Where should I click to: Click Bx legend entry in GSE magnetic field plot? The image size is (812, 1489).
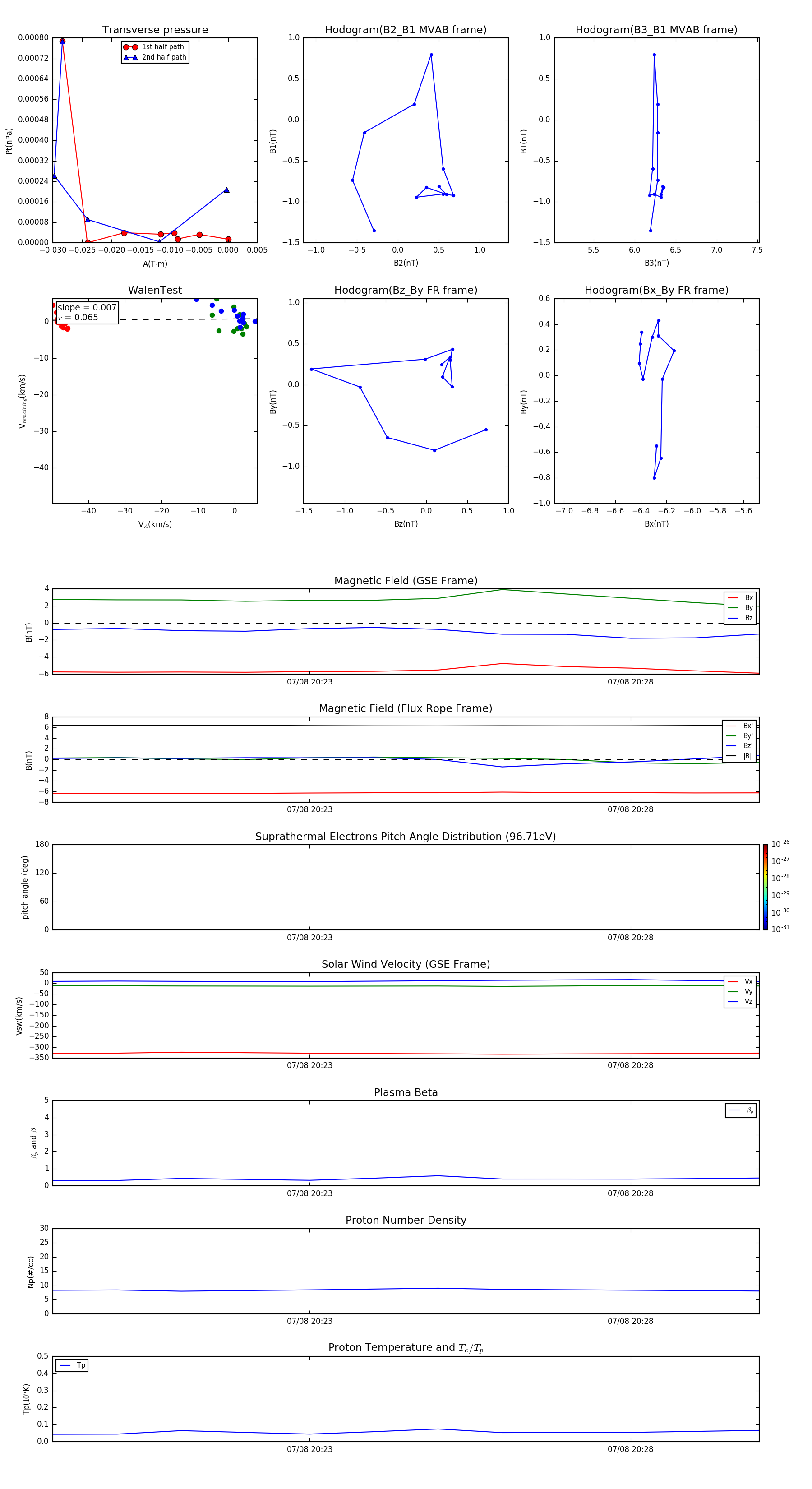pos(740,598)
